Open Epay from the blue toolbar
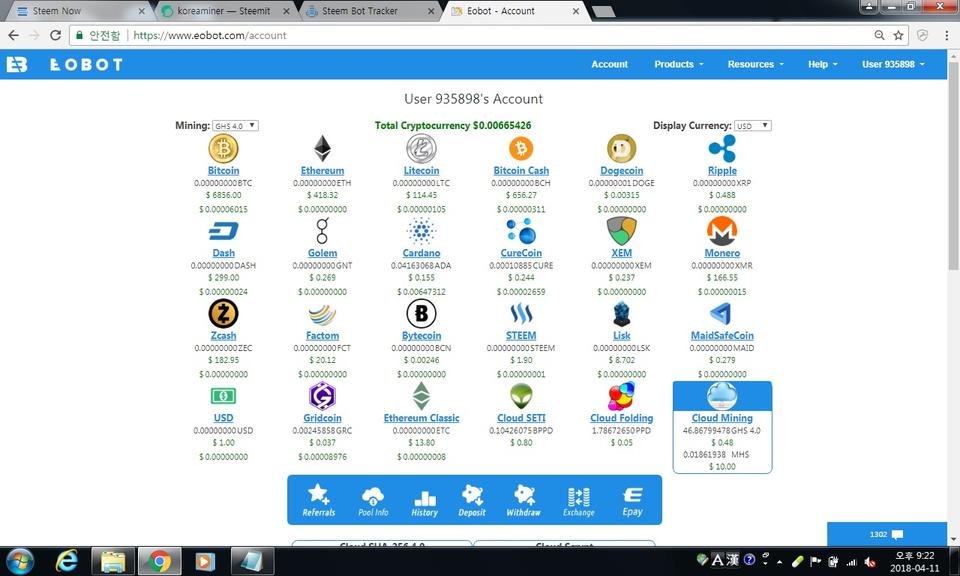This screenshot has width=960, height=576. pyautogui.click(x=632, y=501)
